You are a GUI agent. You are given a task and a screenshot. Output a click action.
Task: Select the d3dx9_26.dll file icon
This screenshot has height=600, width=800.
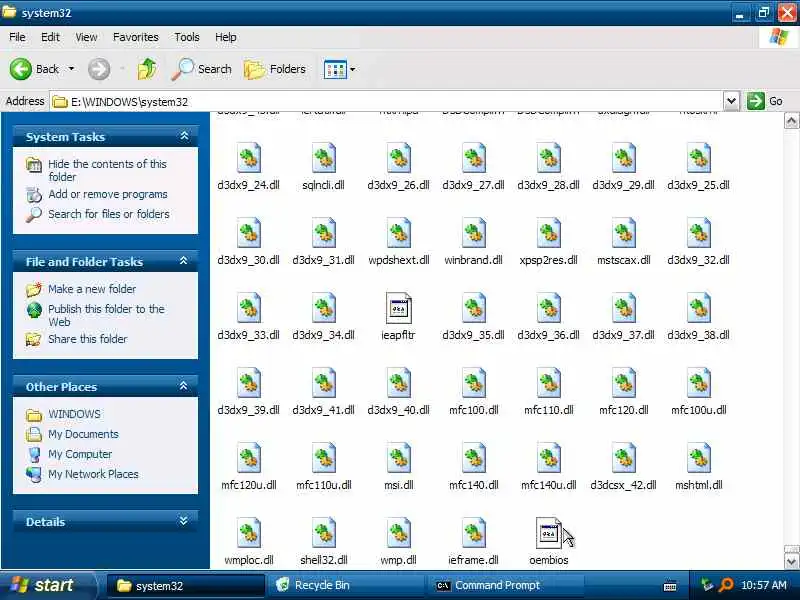tap(399, 158)
